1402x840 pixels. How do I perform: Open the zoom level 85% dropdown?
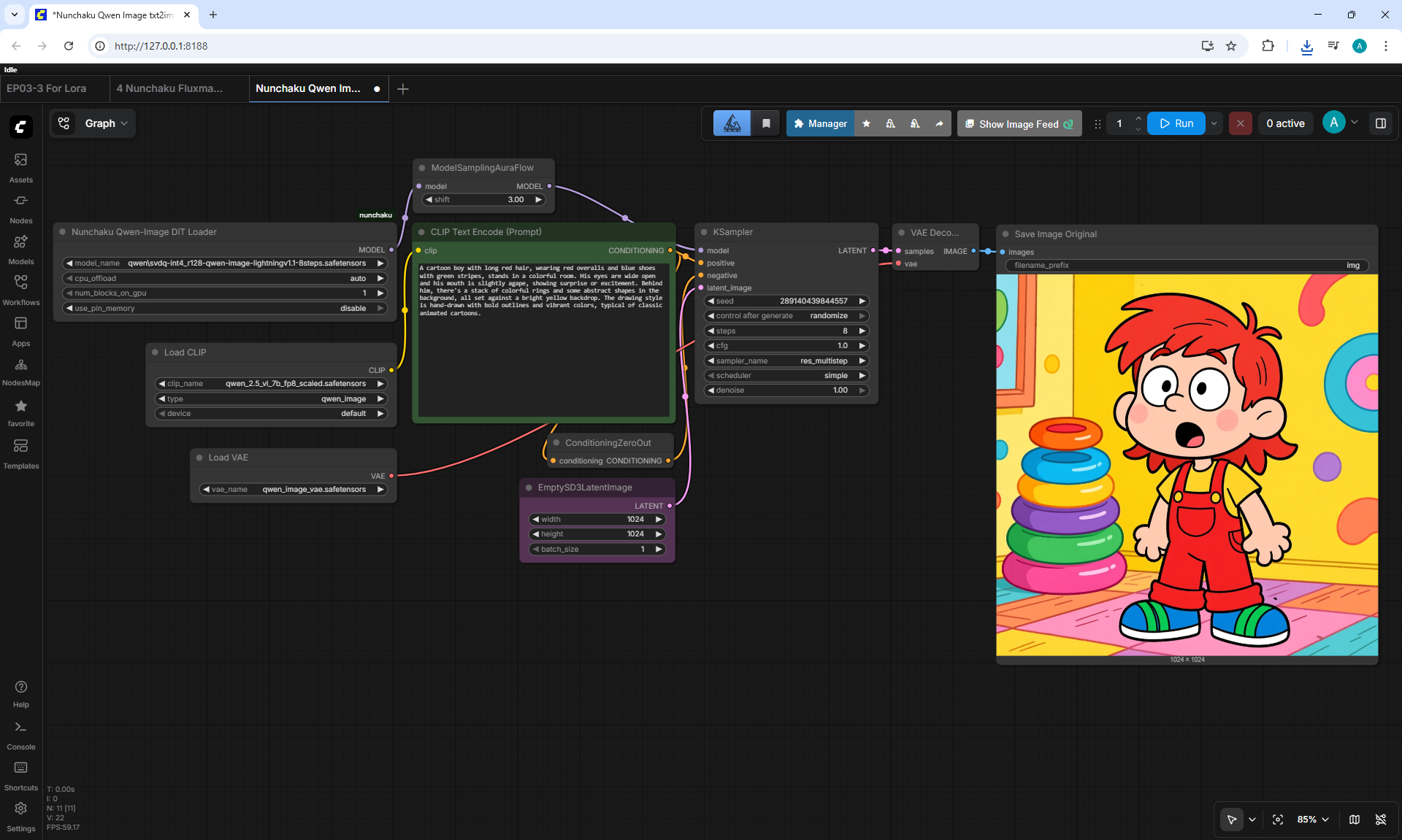1313,820
